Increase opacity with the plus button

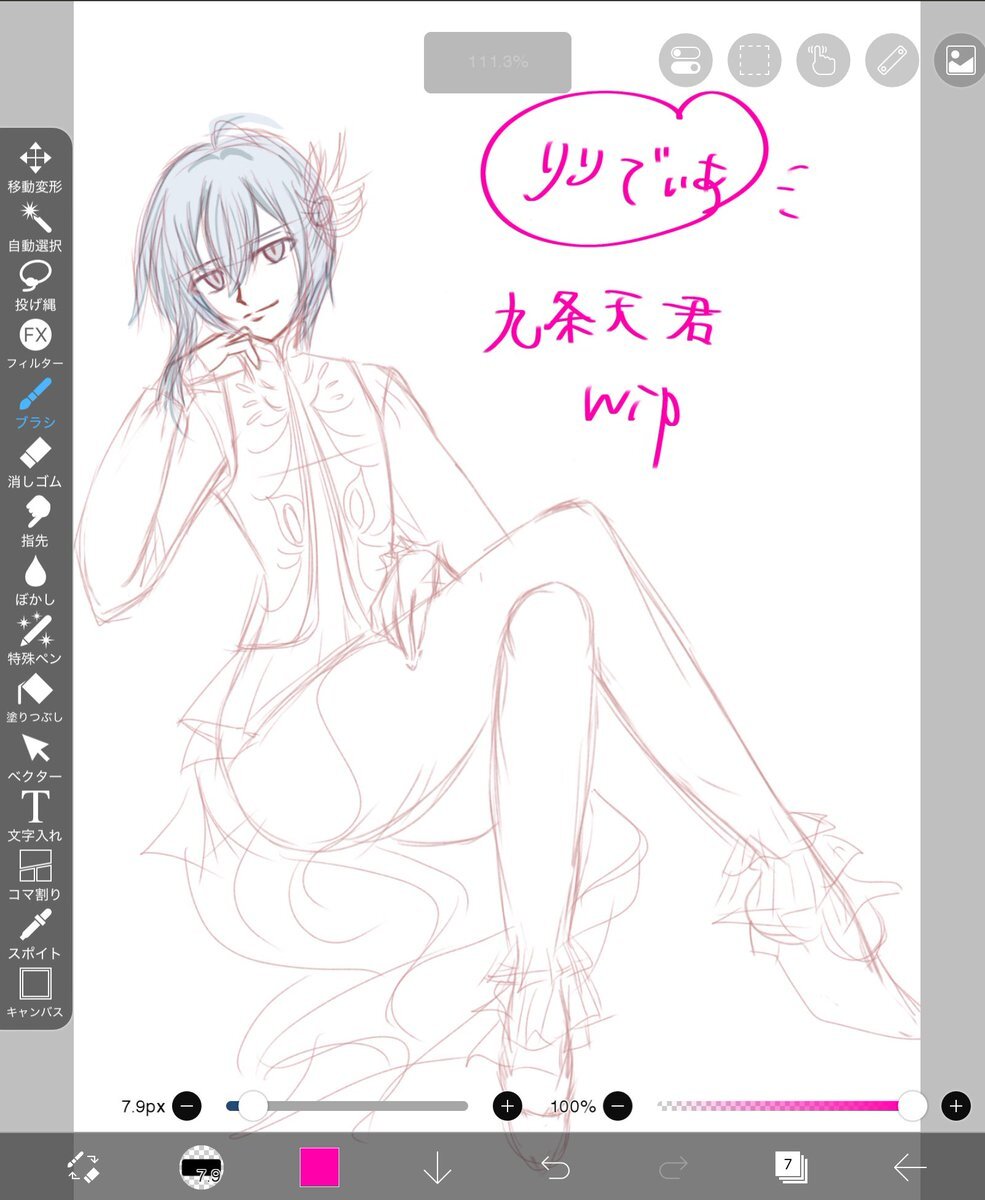[x=956, y=1106]
